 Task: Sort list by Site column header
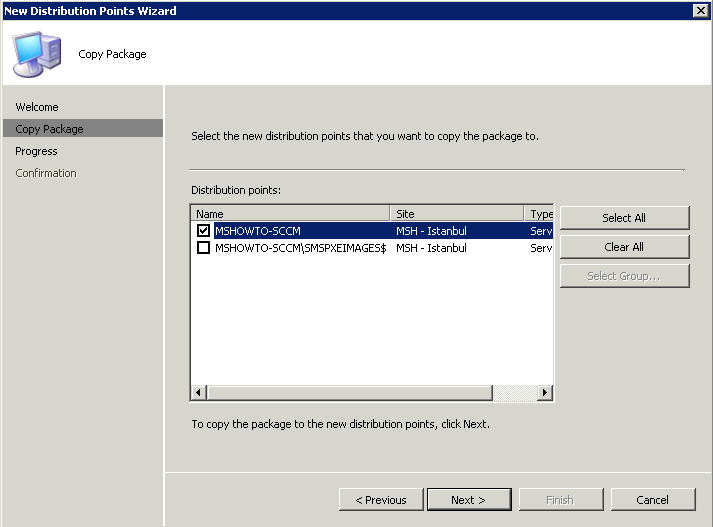(x=457, y=214)
